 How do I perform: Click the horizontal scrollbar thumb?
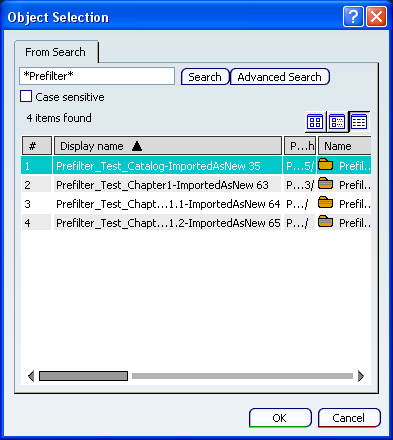point(83,376)
